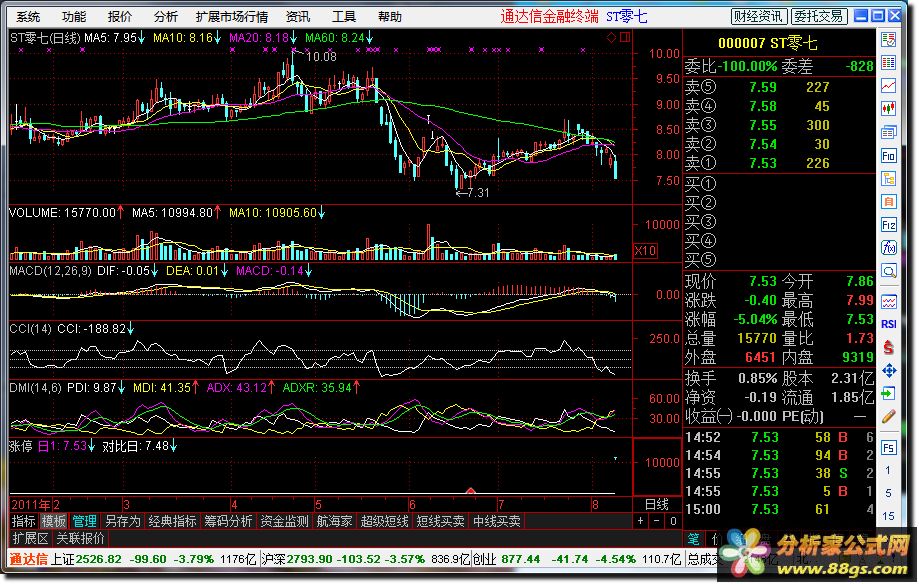Open the 航海家 tab
919x584 pixels.
[335, 521]
